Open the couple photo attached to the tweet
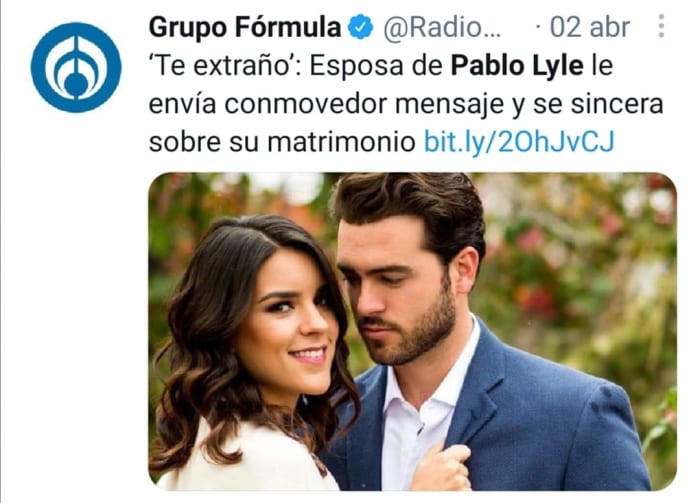700x503 pixels. (x=412, y=331)
